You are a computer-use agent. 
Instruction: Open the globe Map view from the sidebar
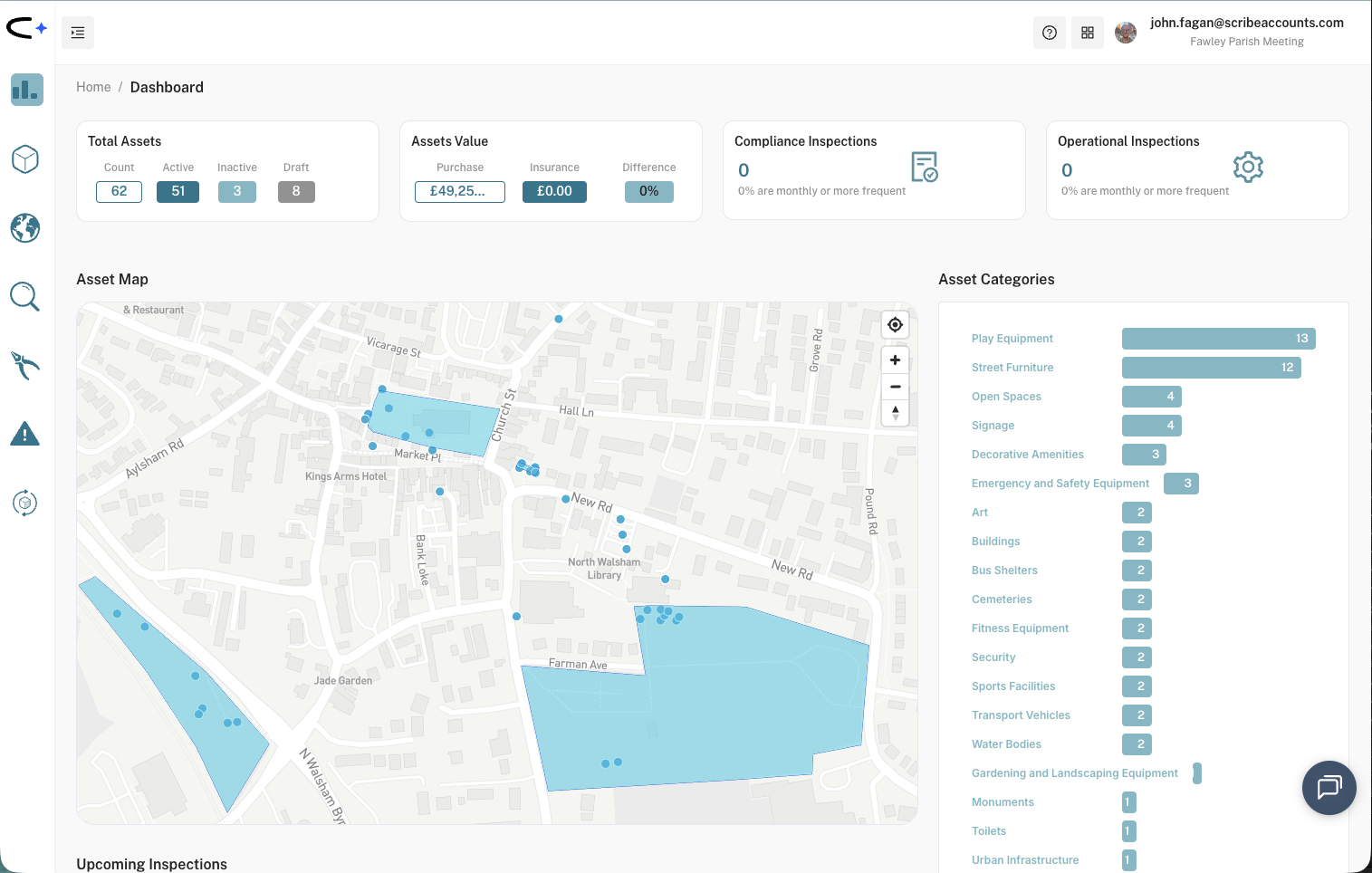click(24, 228)
